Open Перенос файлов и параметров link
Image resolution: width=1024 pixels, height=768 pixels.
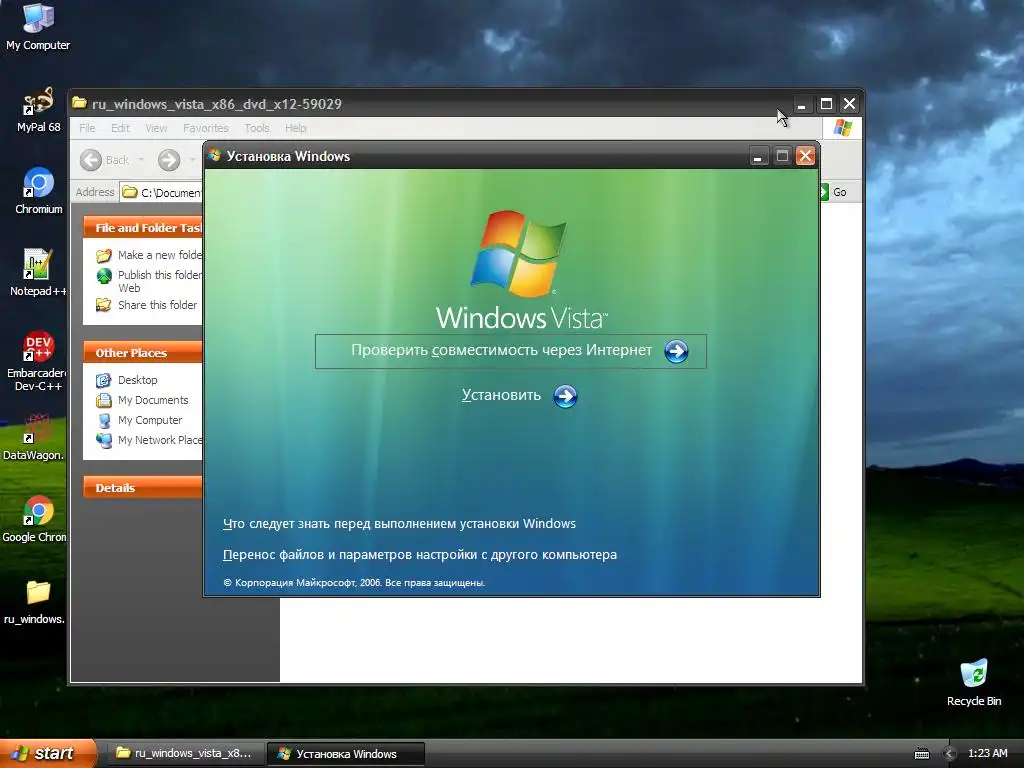(419, 555)
